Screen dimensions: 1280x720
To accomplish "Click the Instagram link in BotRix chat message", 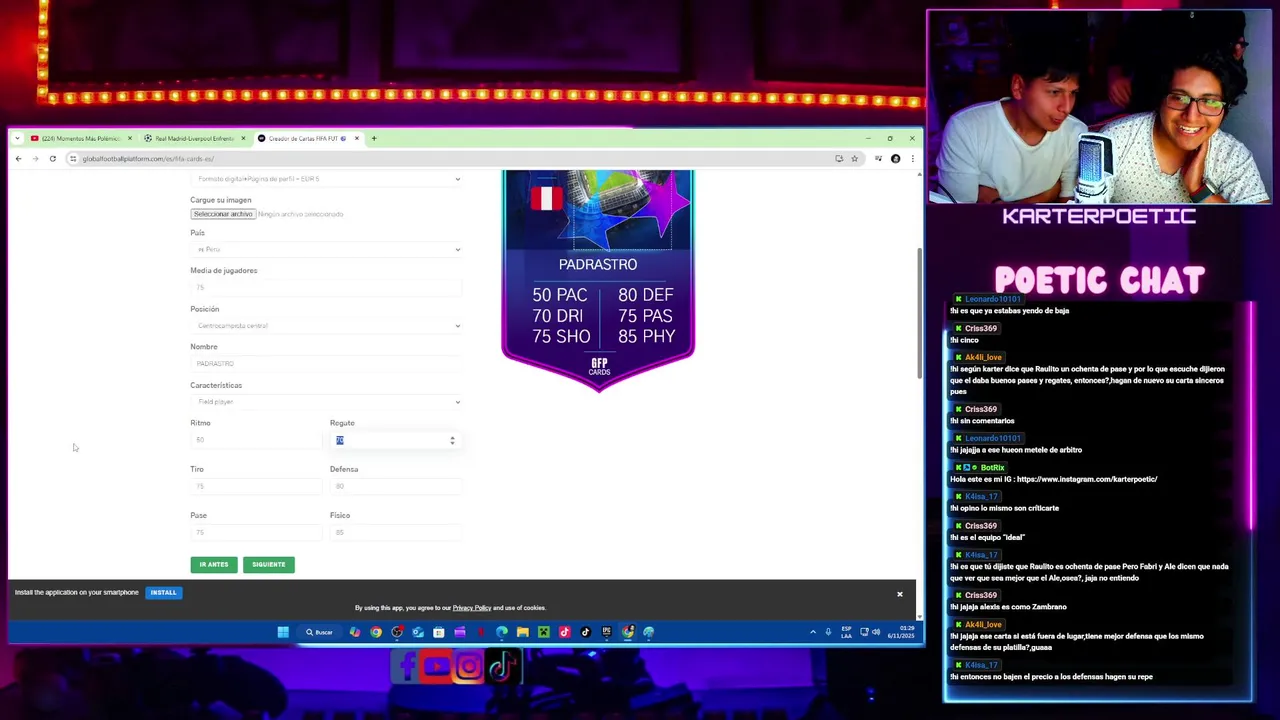I will pos(1087,479).
